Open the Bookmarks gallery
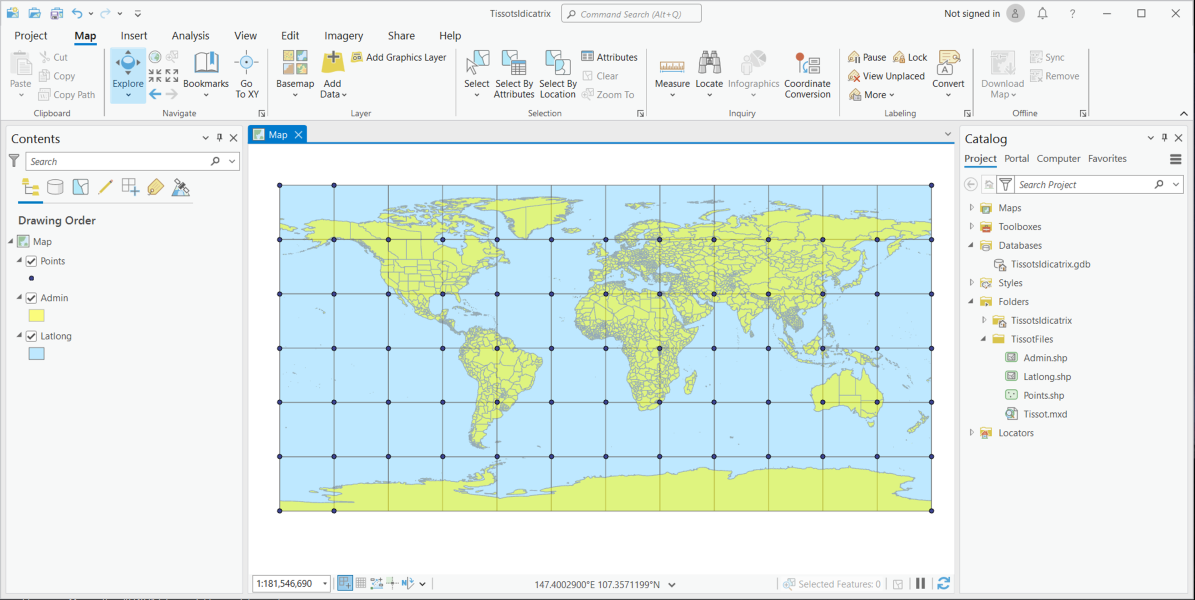The height and width of the screenshot is (600, 1195). tap(206, 75)
